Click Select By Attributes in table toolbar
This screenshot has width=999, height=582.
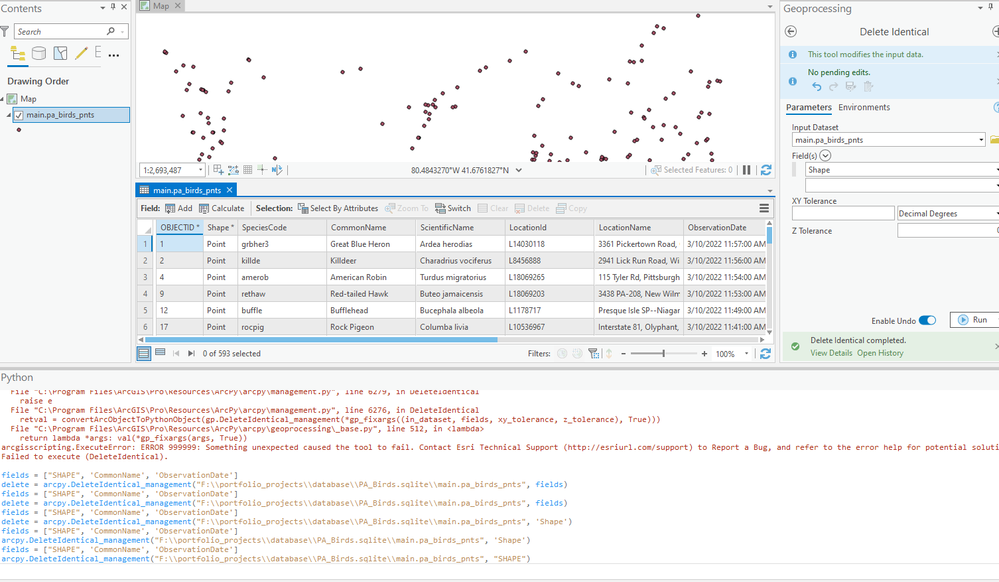tap(338, 208)
